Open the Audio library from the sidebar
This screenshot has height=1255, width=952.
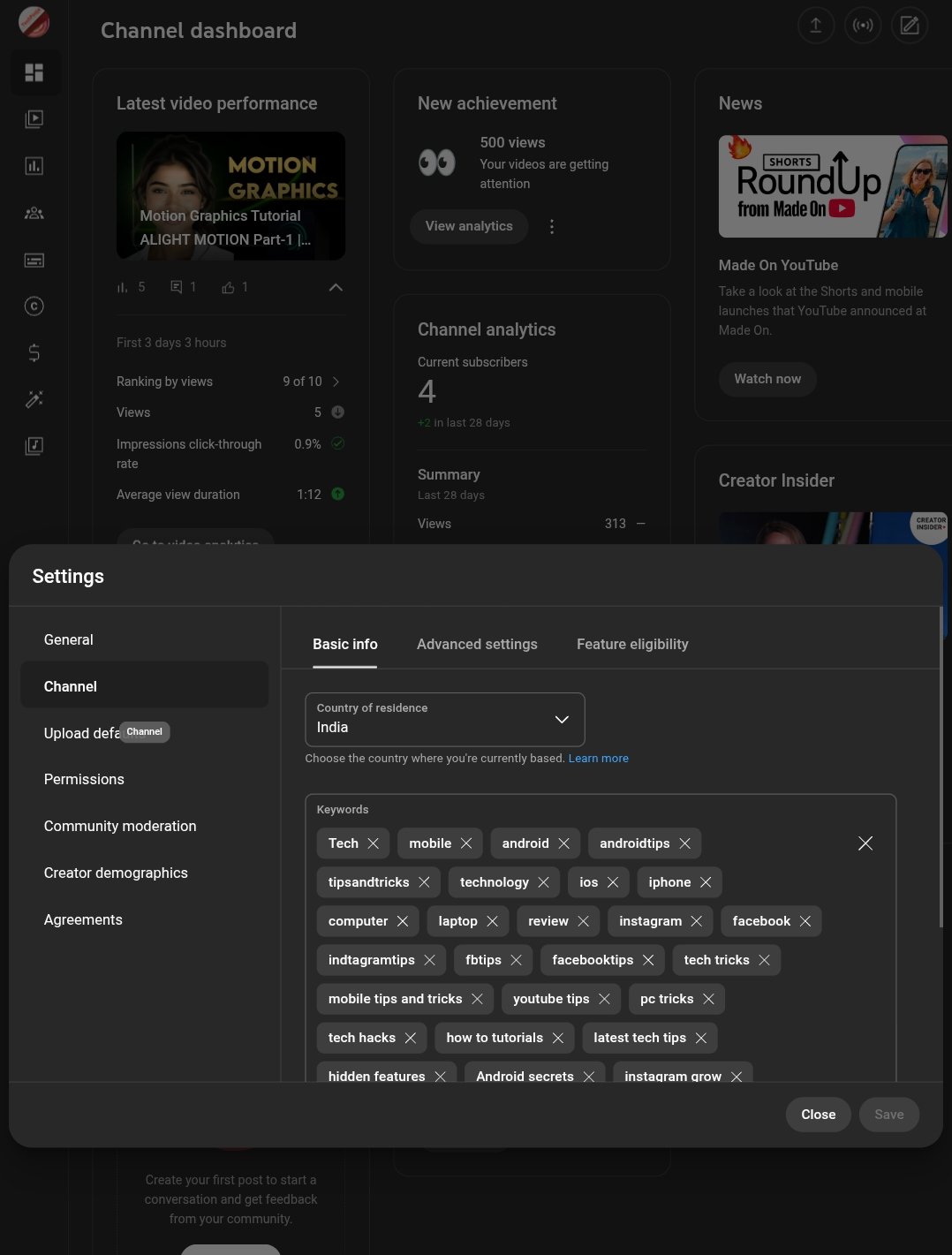[34, 446]
